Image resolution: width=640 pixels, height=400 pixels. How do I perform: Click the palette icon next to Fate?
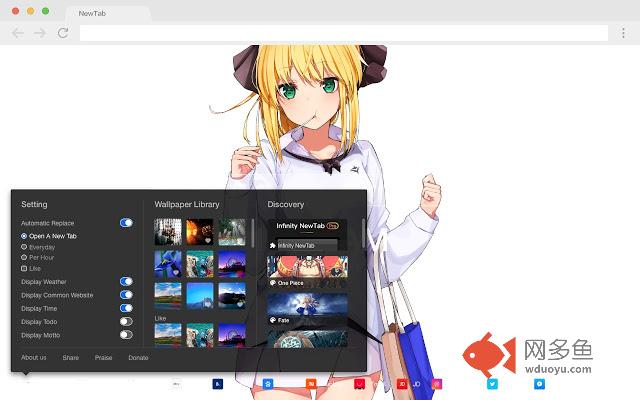[273, 320]
